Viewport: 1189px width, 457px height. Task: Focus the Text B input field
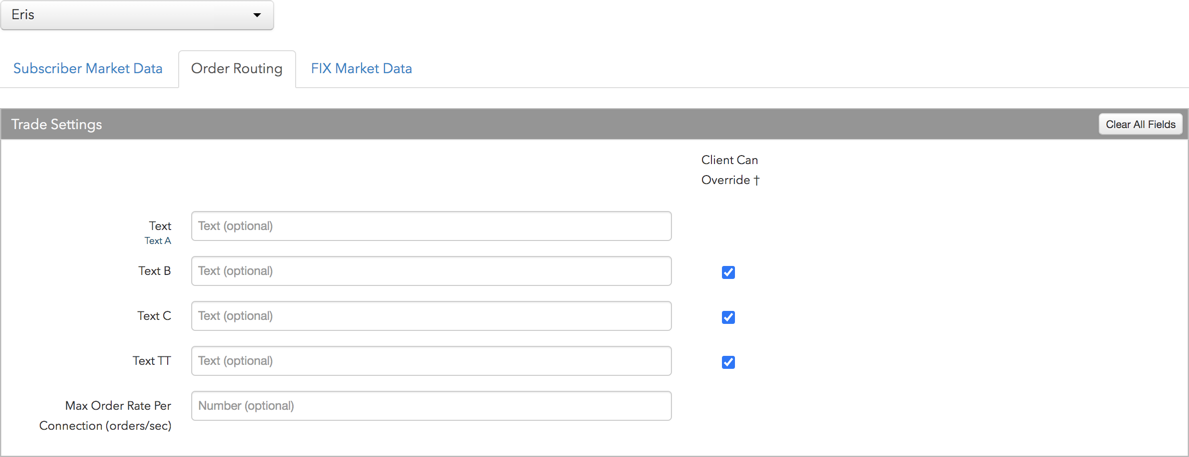pyautogui.click(x=431, y=271)
